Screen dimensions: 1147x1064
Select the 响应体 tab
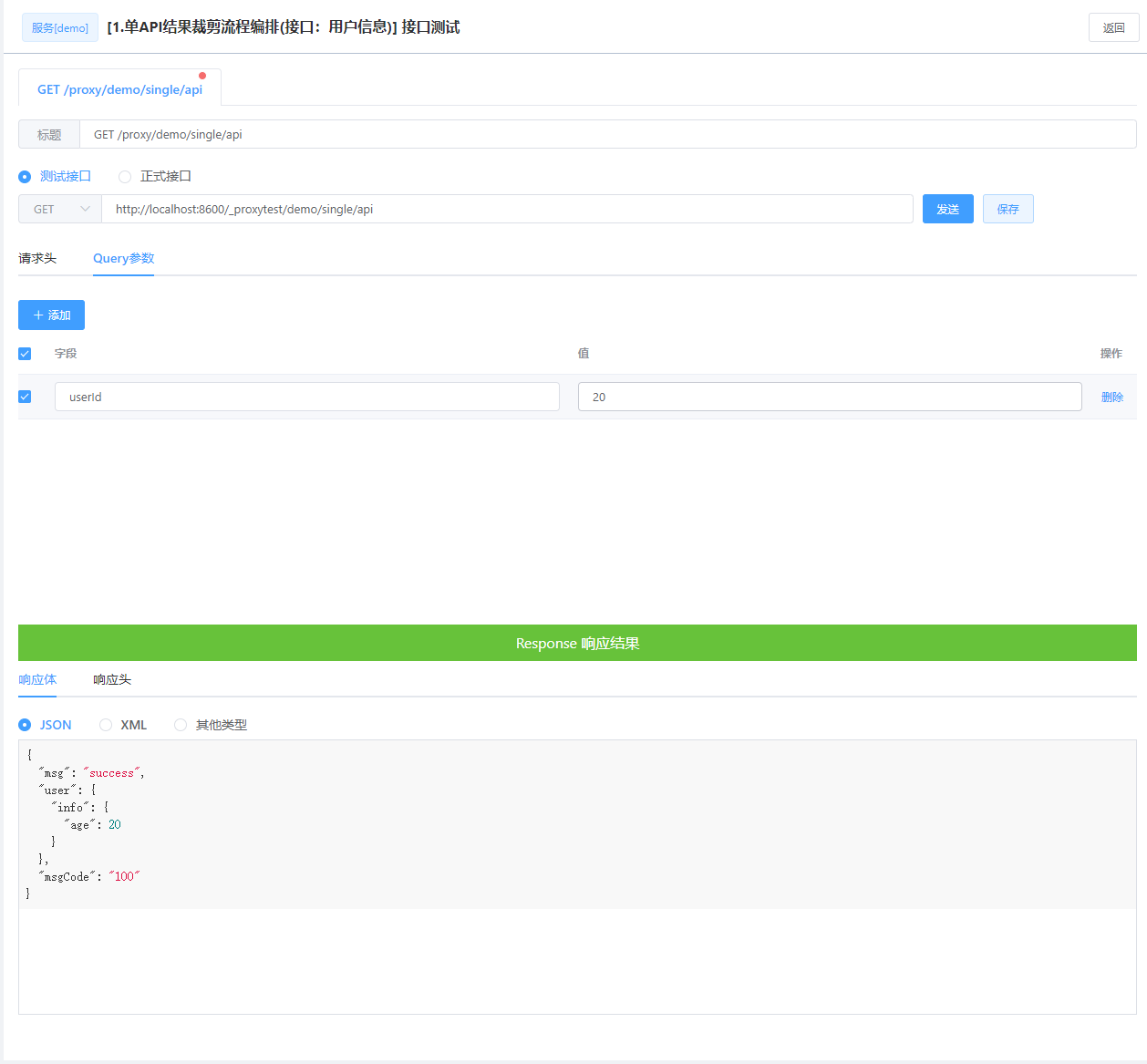[37, 679]
